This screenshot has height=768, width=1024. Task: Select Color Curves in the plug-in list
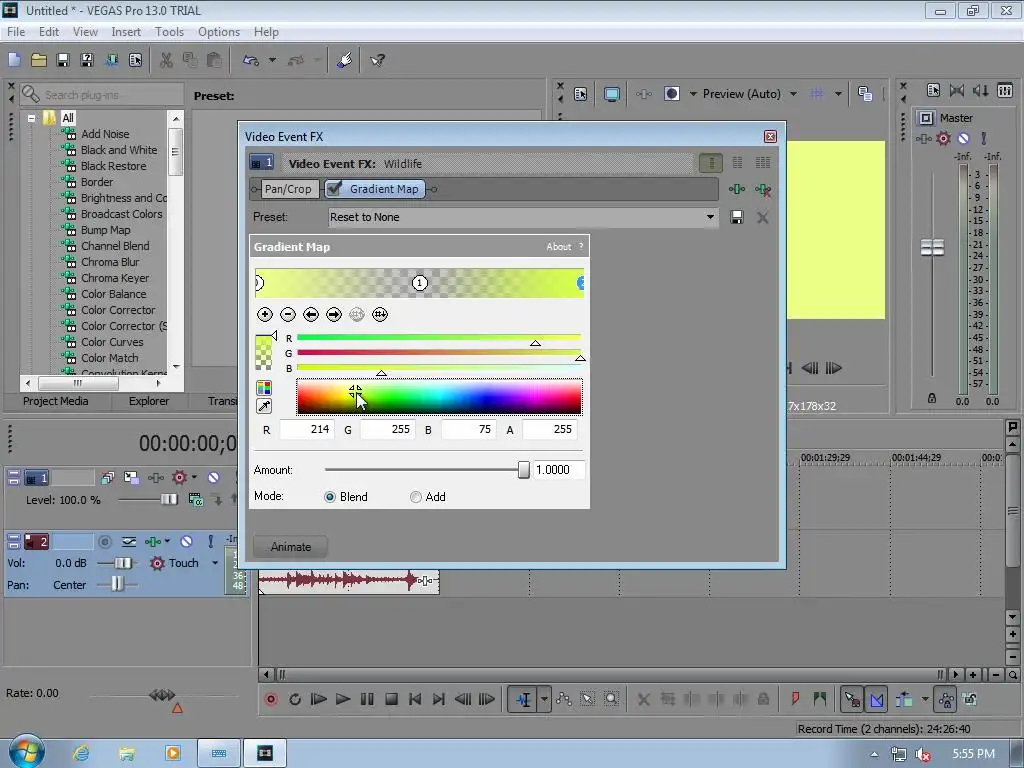pyautogui.click(x=112, y=342)
